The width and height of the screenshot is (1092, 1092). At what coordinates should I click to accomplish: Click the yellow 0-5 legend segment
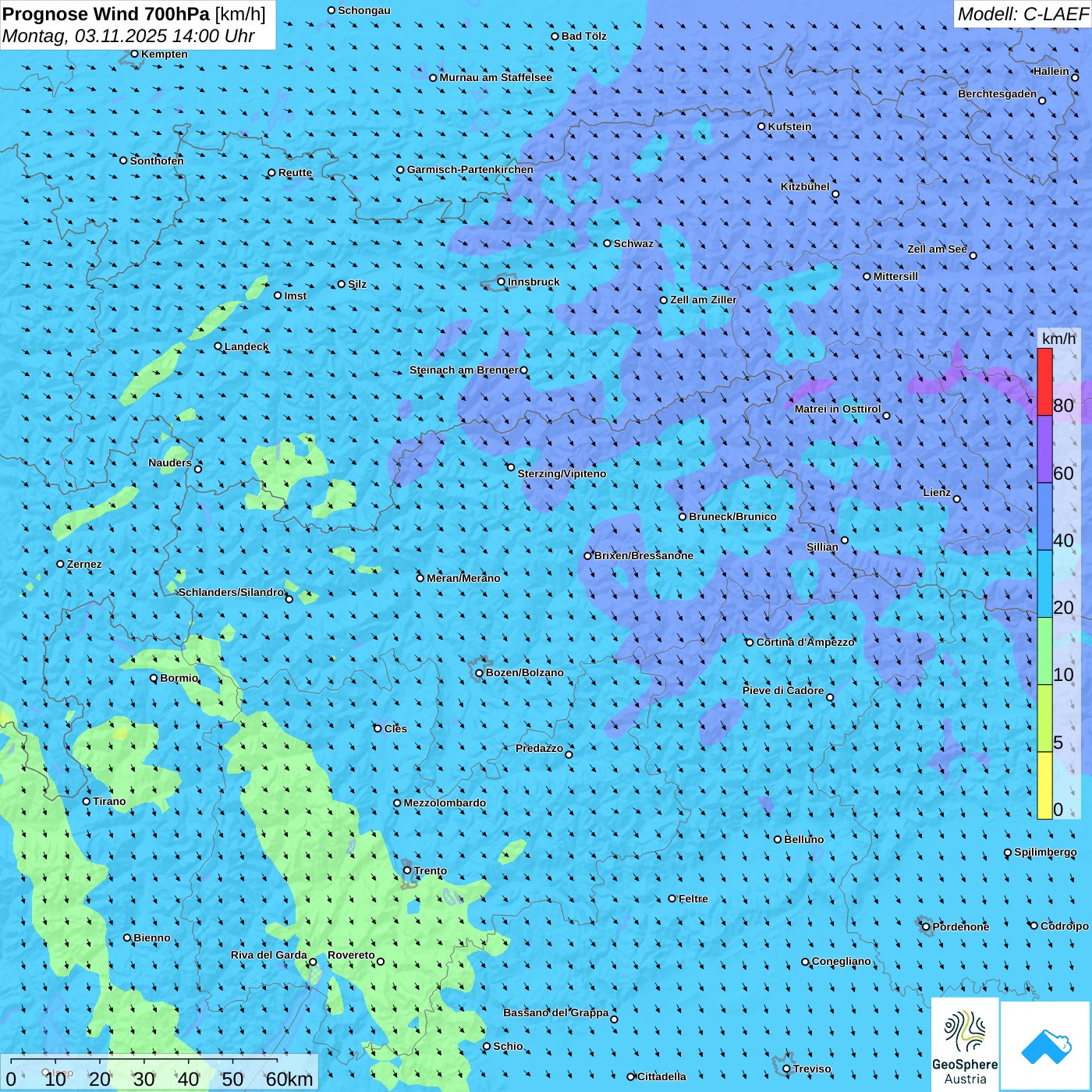[1044, 785]
